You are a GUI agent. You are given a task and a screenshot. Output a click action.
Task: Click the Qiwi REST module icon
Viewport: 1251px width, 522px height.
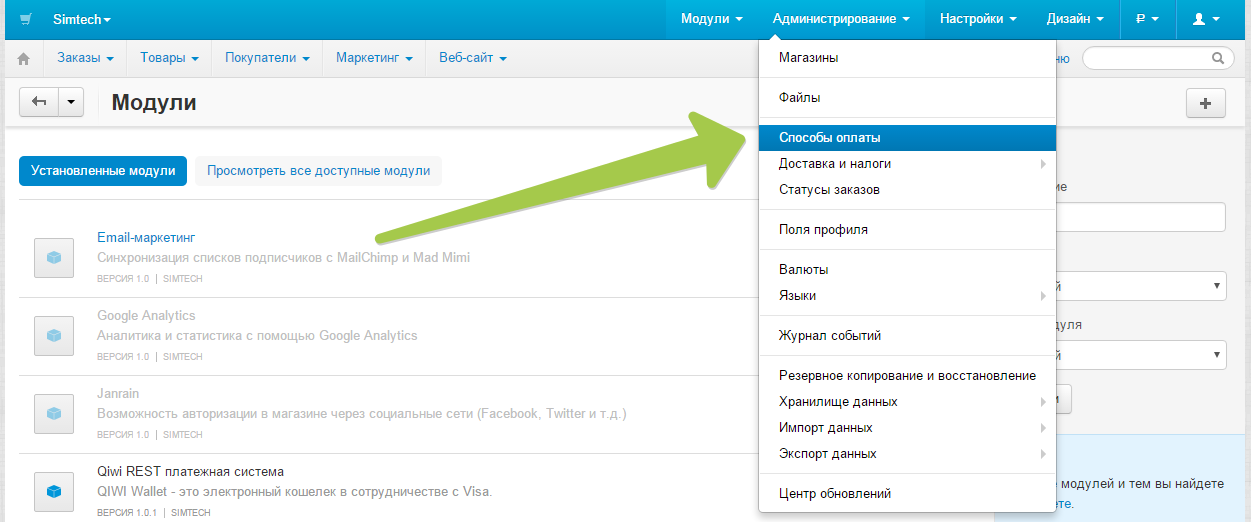pyautogui.click(x=54, y=491)
